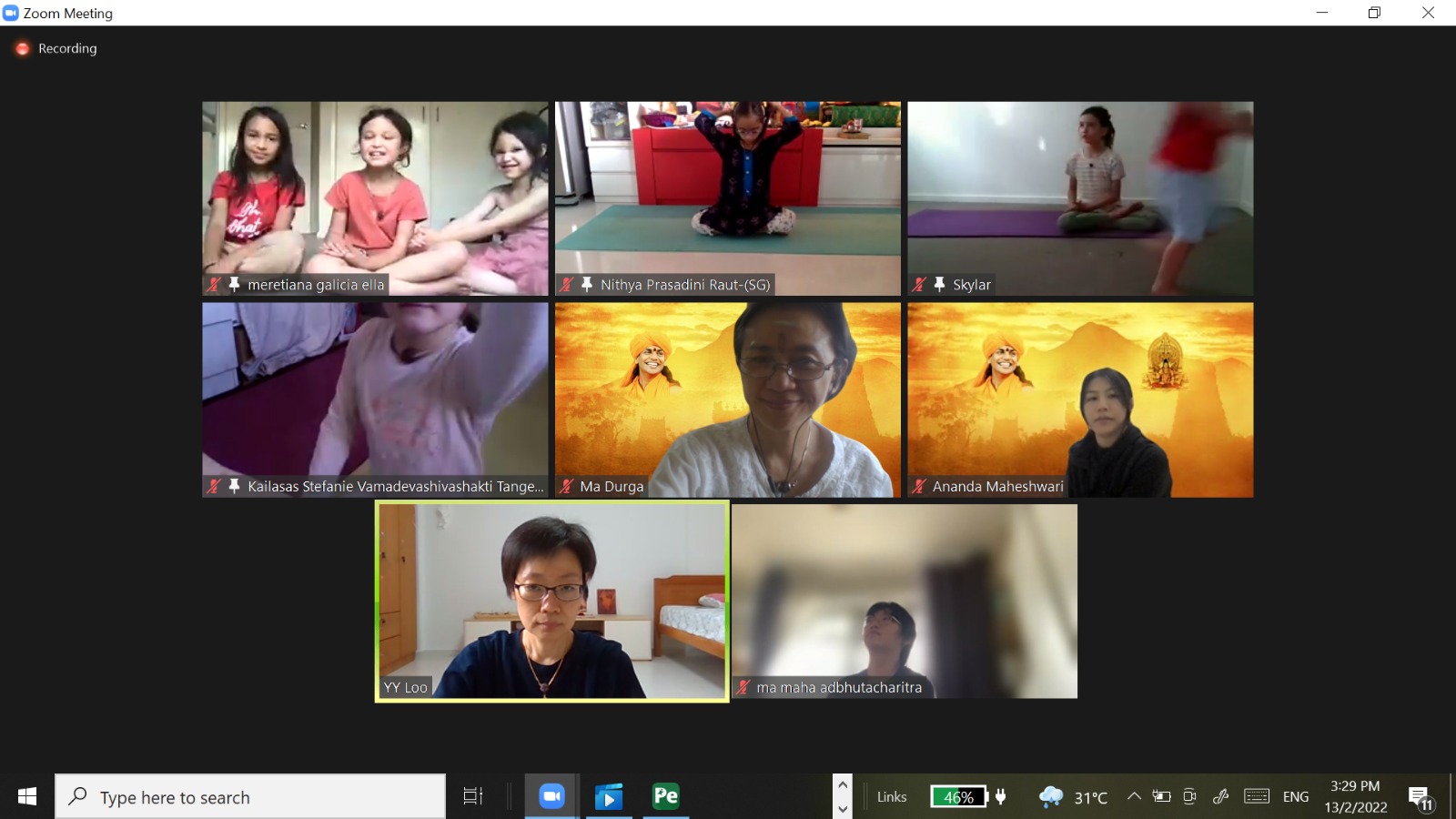Expand the hidden system tray icons
This screenshot has width=1456, height=819.
(x=1134, y=796)
